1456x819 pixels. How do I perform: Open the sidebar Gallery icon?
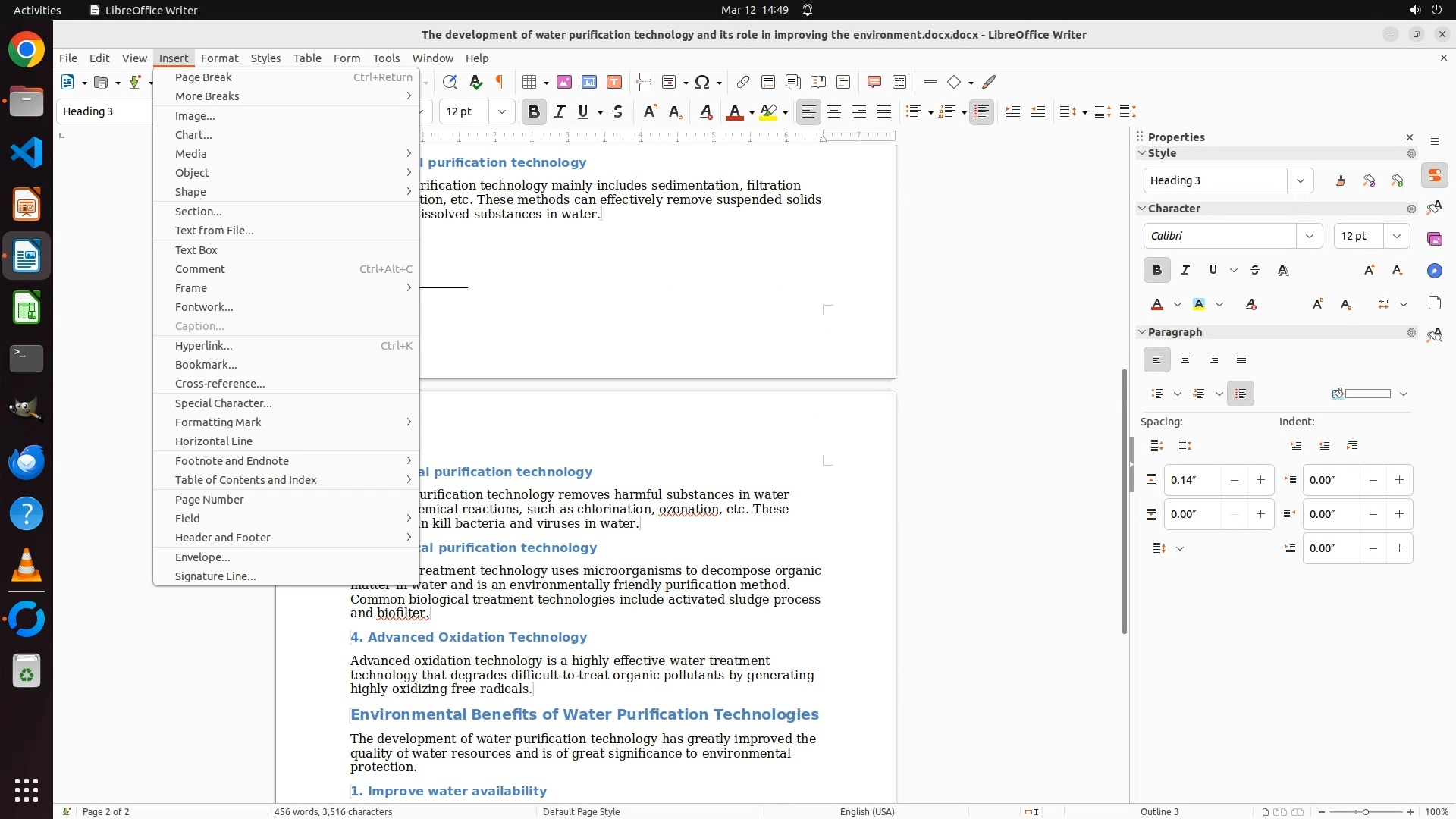1434,239
